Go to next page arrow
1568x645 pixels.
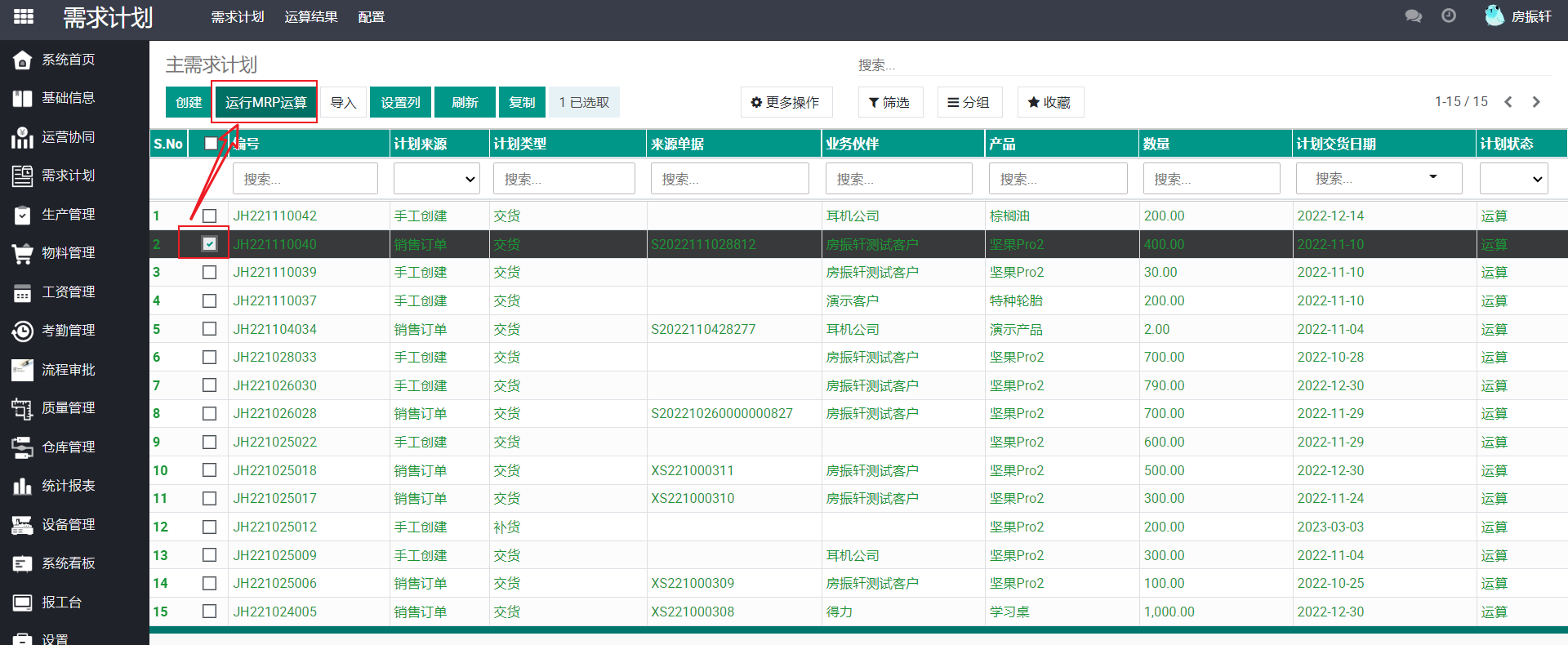(1536, 102)
